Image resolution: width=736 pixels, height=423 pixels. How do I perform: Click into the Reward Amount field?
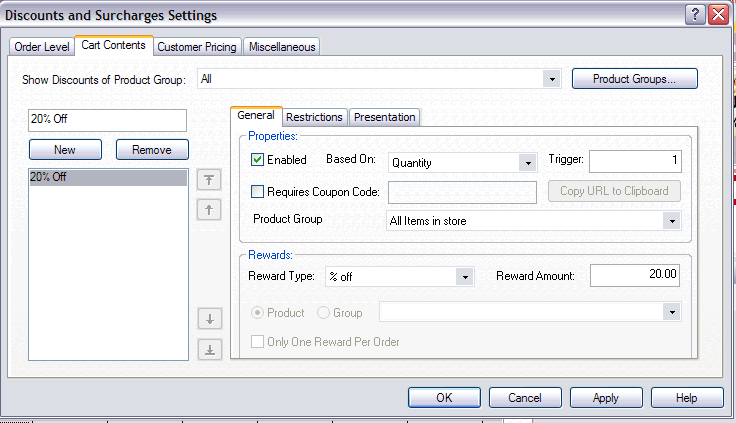[x=634, y=275]
